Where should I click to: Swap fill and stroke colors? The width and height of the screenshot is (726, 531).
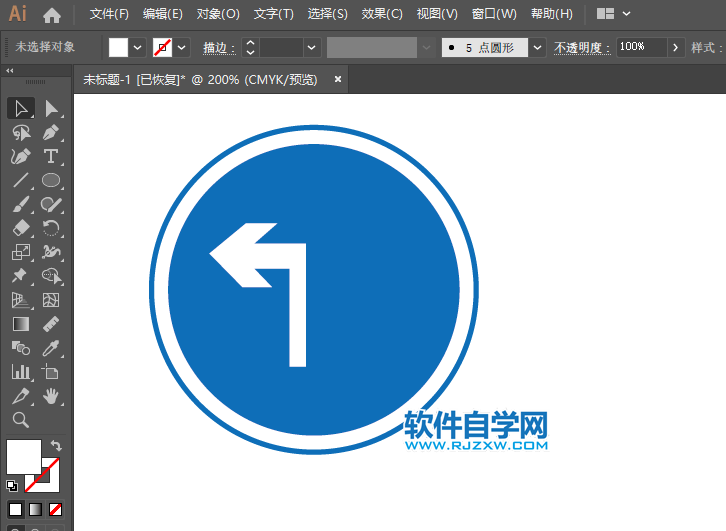click(x=56, y=445)
